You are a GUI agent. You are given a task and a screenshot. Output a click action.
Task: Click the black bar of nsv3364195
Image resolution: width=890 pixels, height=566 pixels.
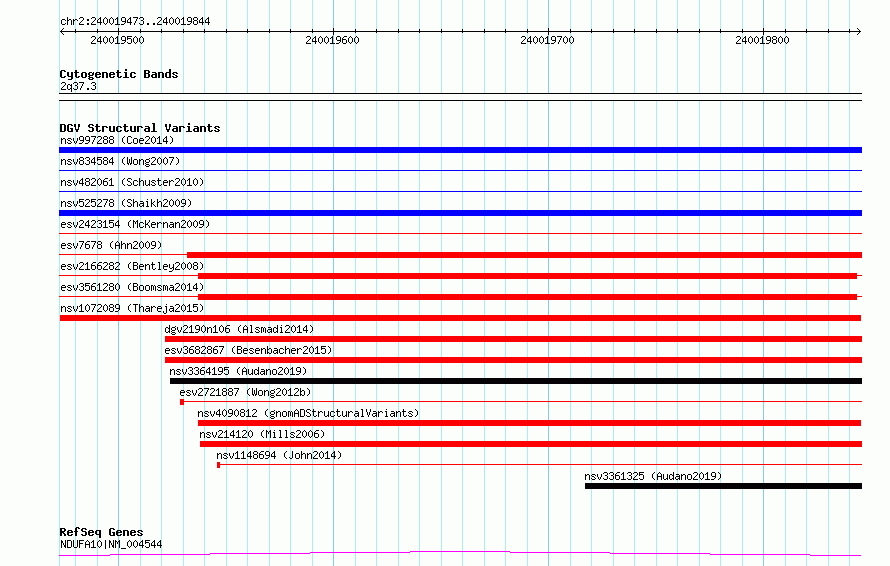516,381
